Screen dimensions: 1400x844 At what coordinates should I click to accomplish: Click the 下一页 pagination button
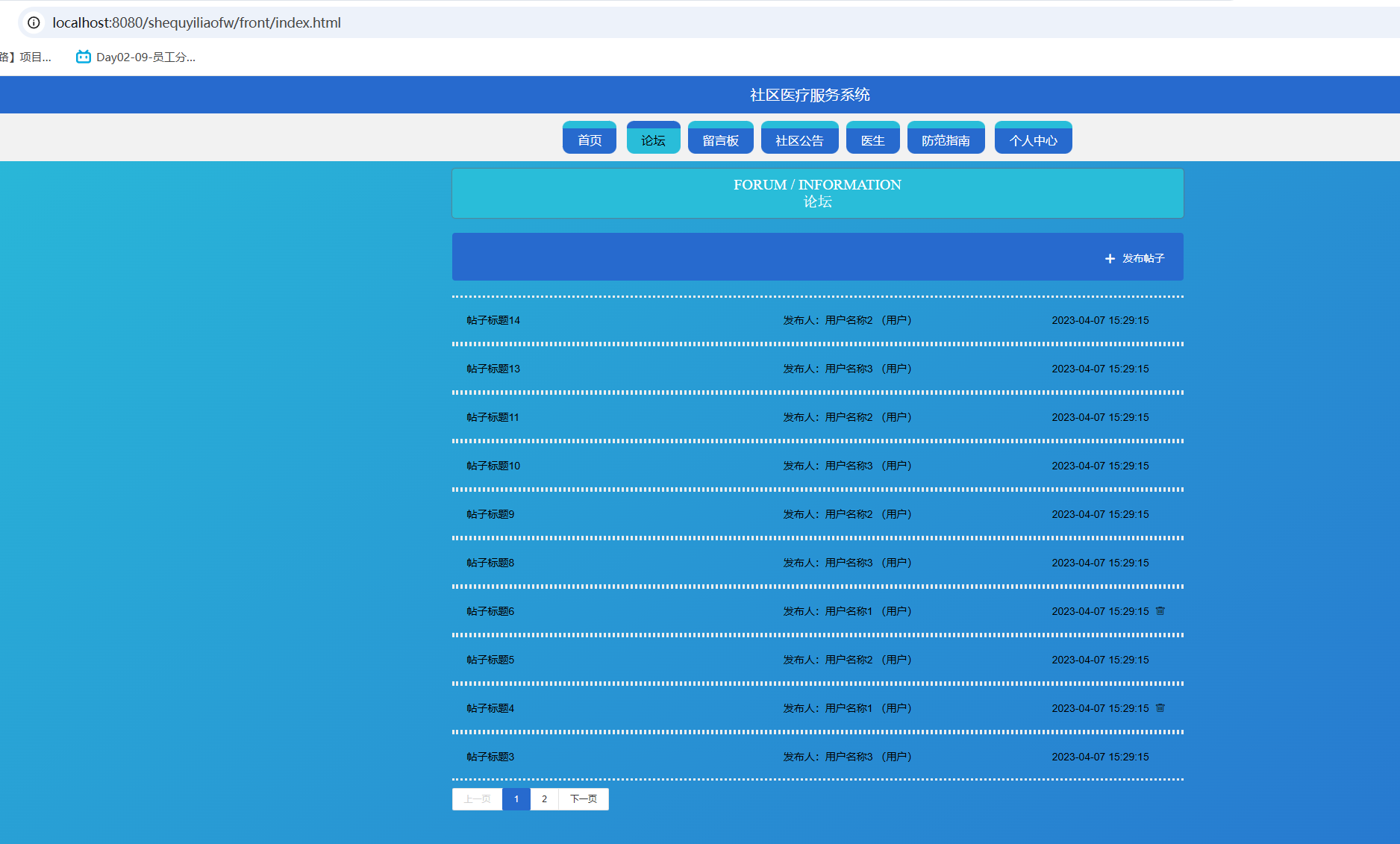584,799
